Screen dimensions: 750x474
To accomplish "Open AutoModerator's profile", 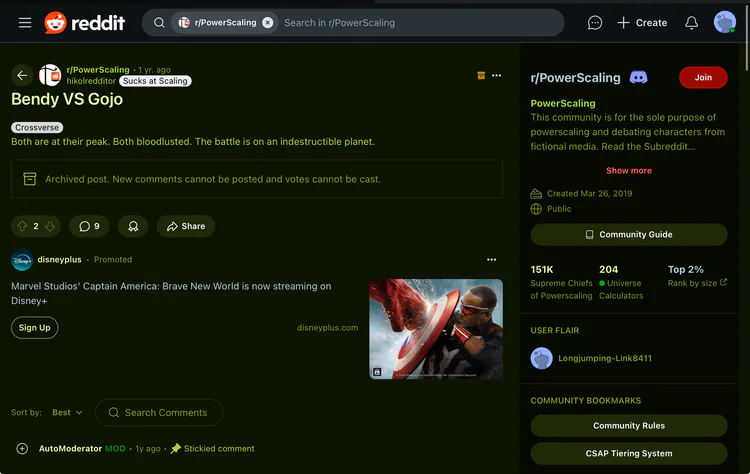I will [x=70, y=448].
